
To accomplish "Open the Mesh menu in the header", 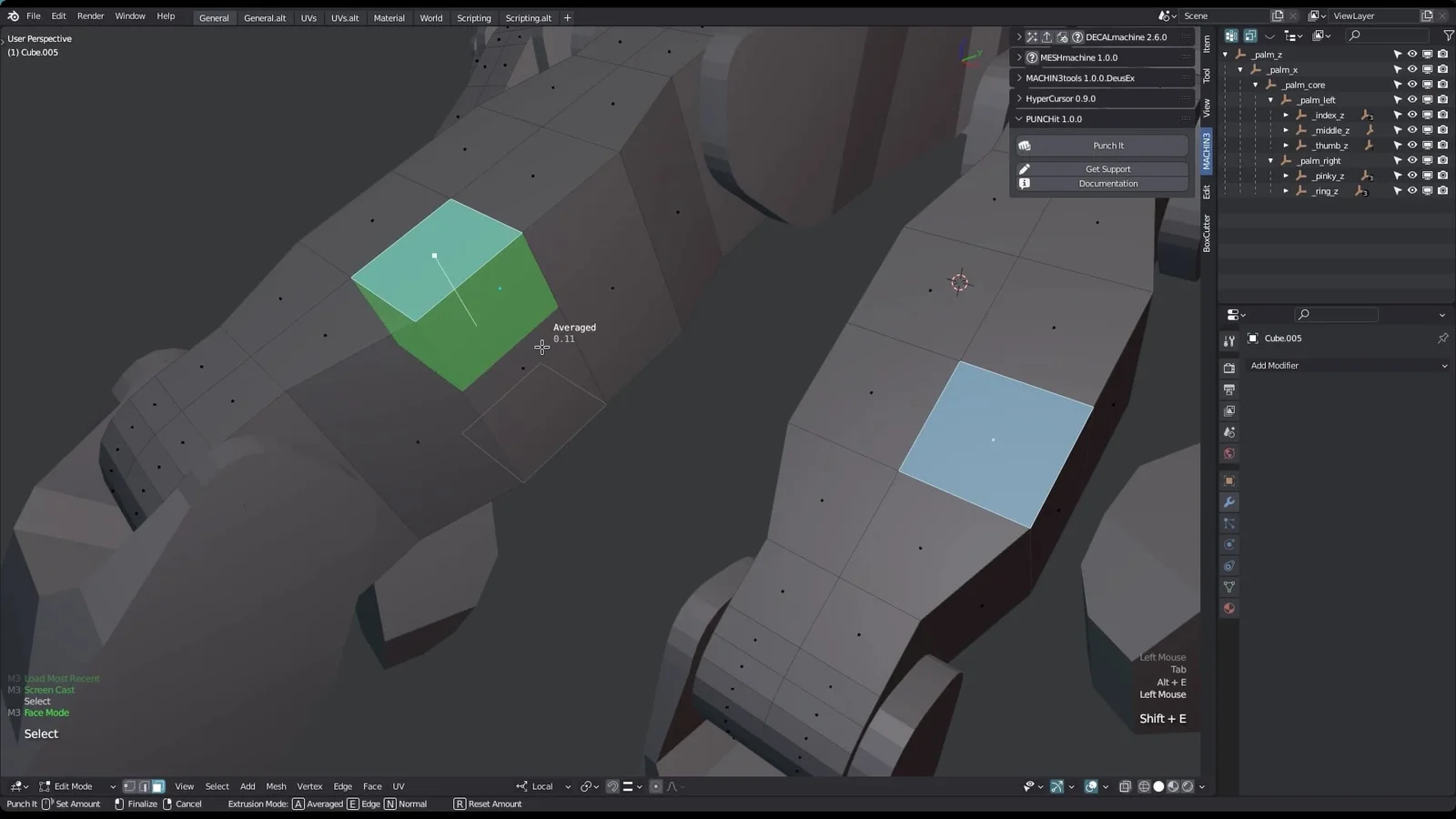I will pos(276,786).
